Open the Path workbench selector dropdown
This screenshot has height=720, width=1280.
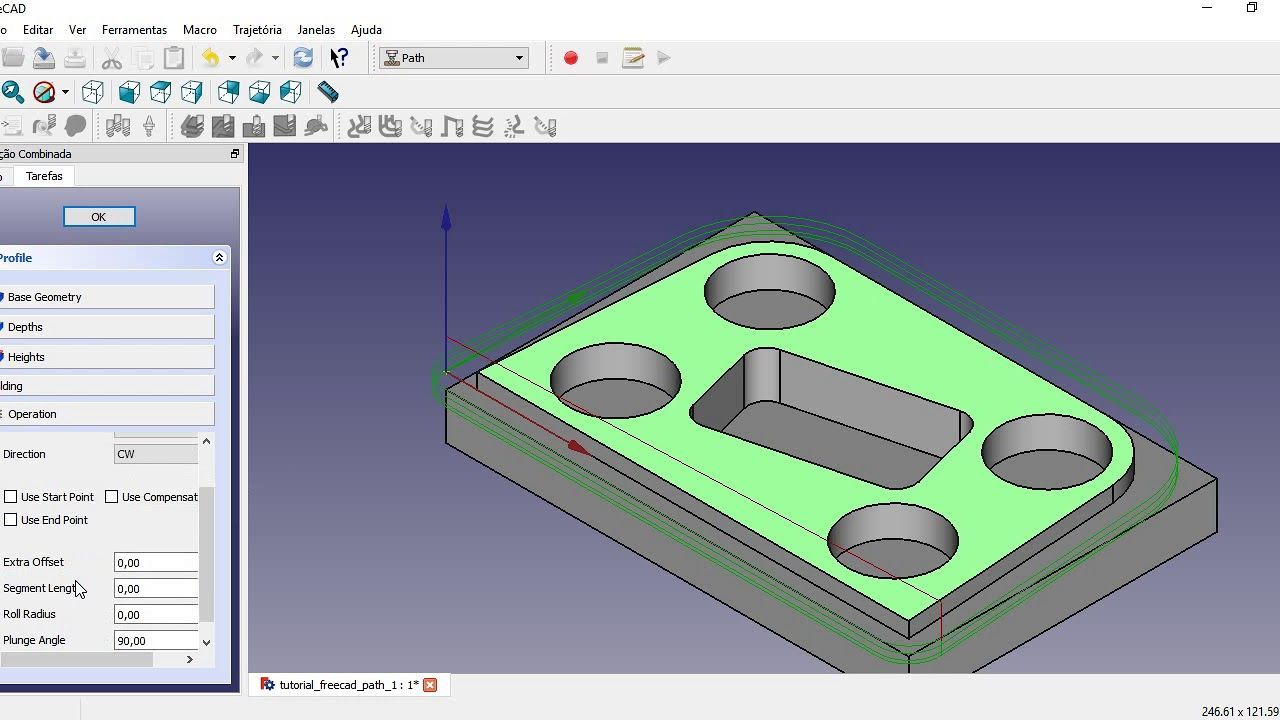[x=519, y=58]
